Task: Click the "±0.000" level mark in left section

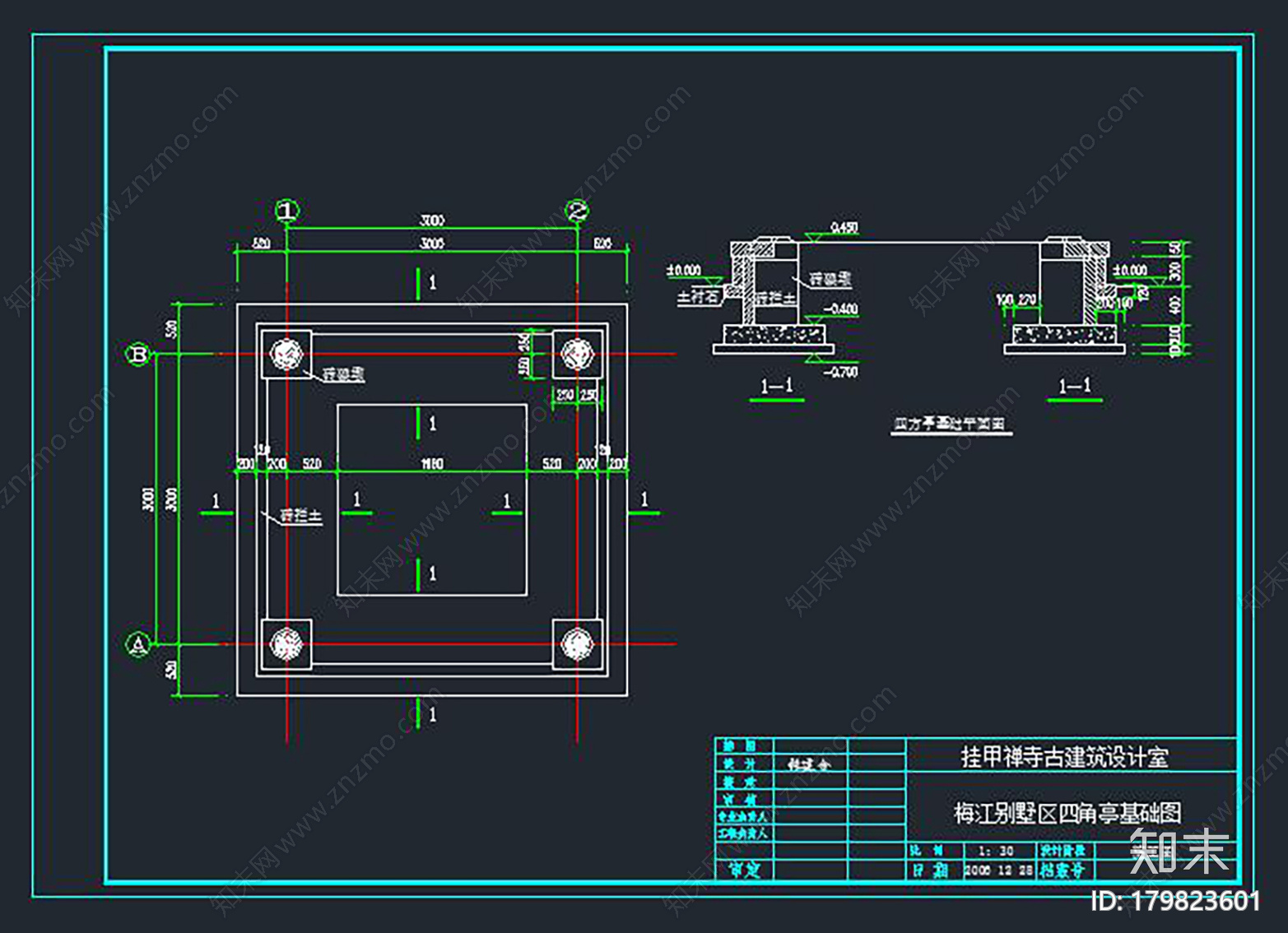Action: point(684,270)
